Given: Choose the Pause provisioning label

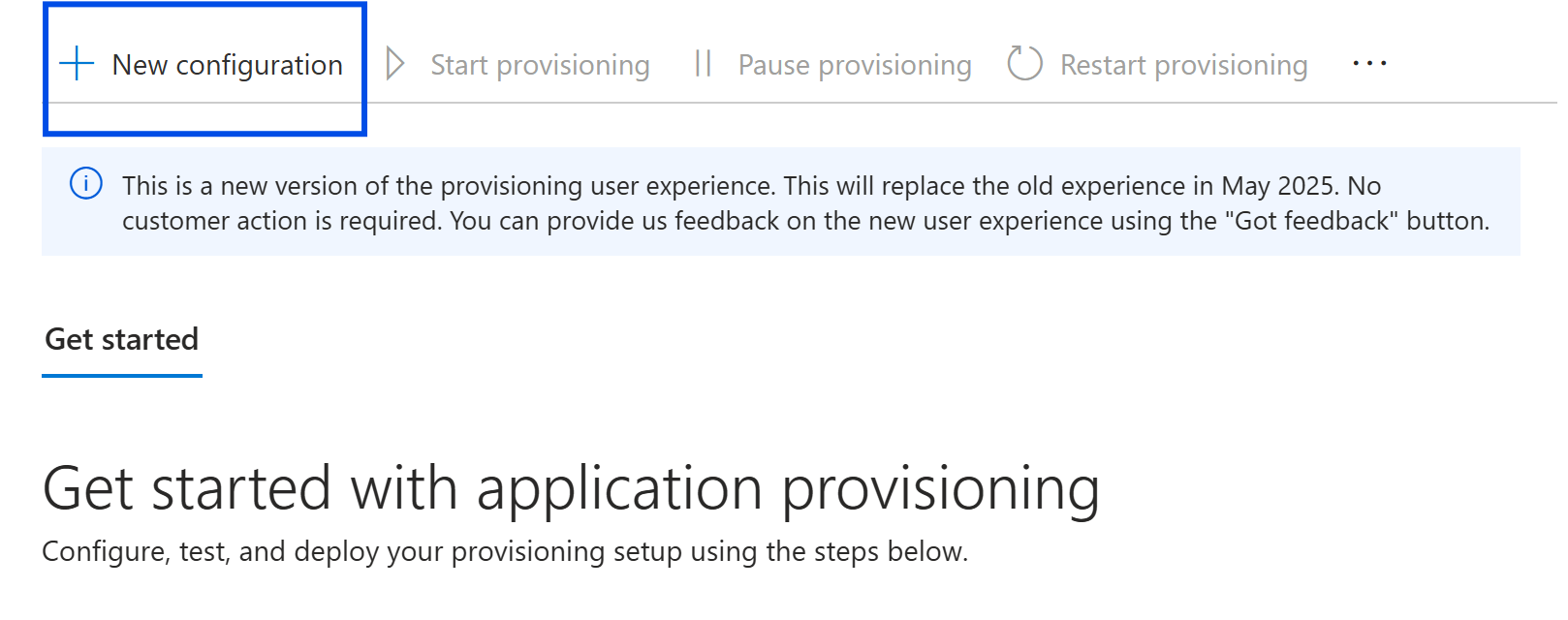Looking at the screenshot, I should (854, 65).
